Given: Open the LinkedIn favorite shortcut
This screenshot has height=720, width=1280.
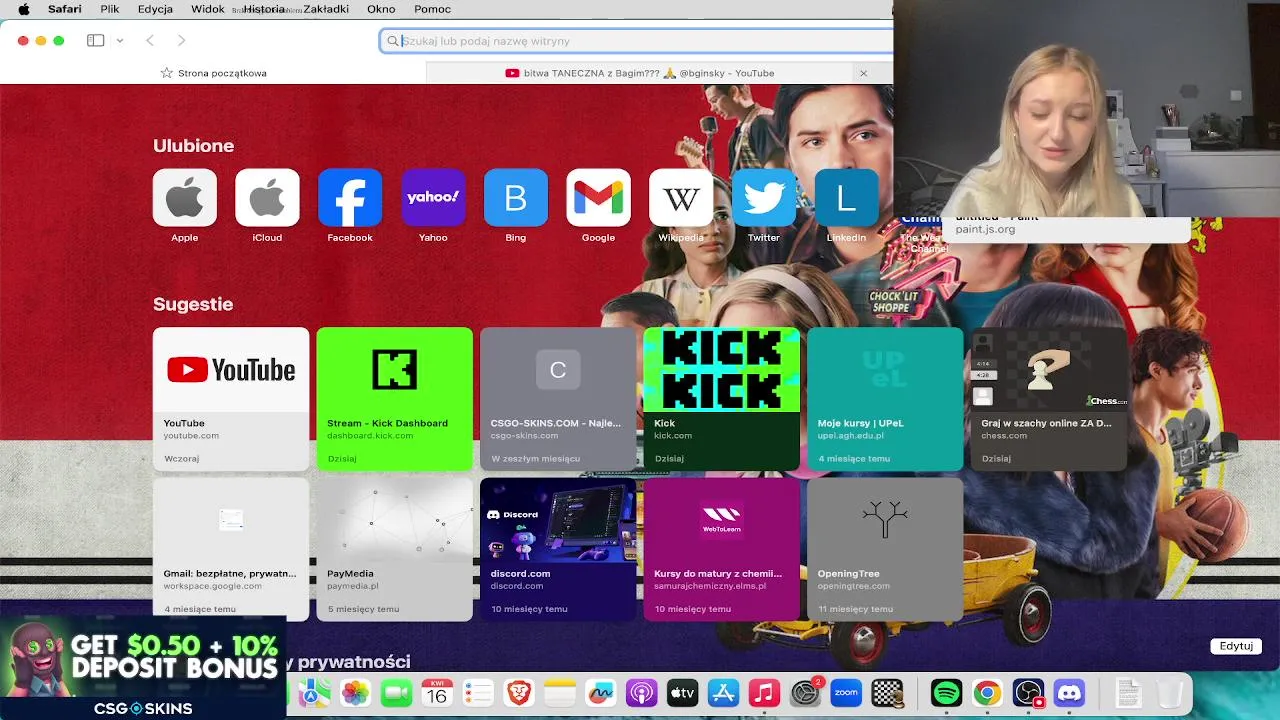Looking at the screenshot, I should (846, 197).
